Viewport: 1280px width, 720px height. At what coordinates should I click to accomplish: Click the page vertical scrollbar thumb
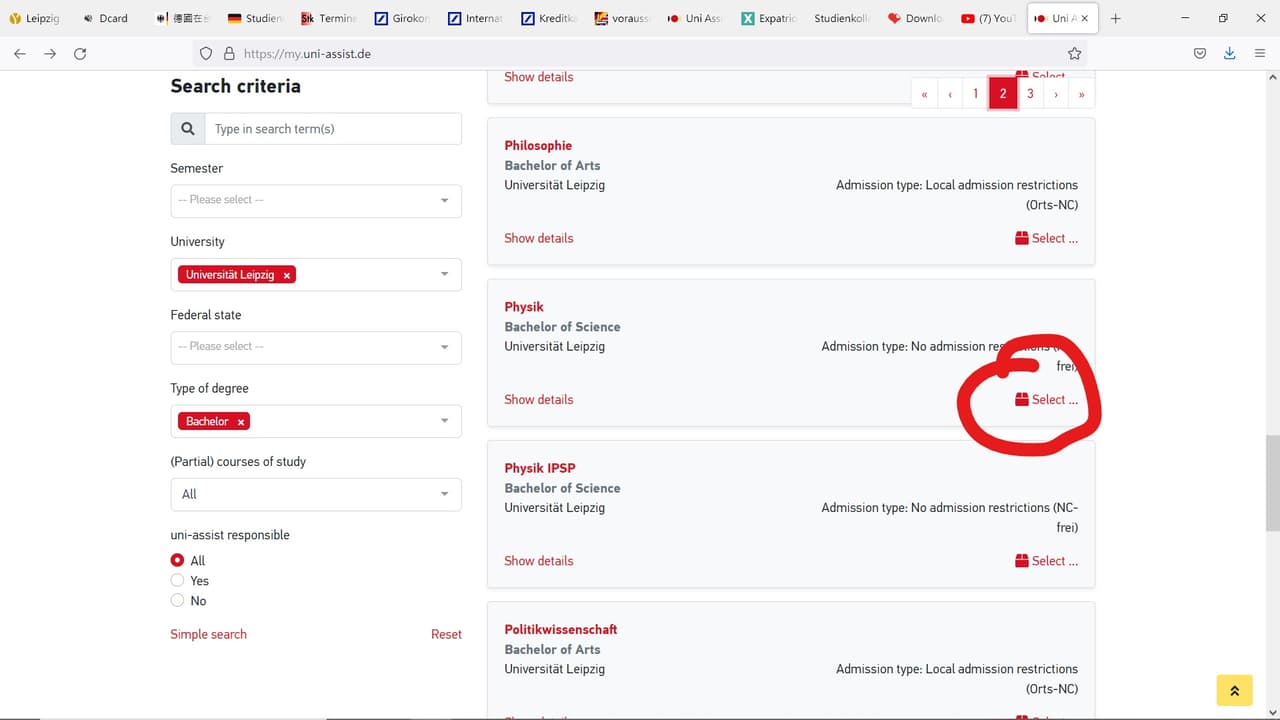(1271, 485)
